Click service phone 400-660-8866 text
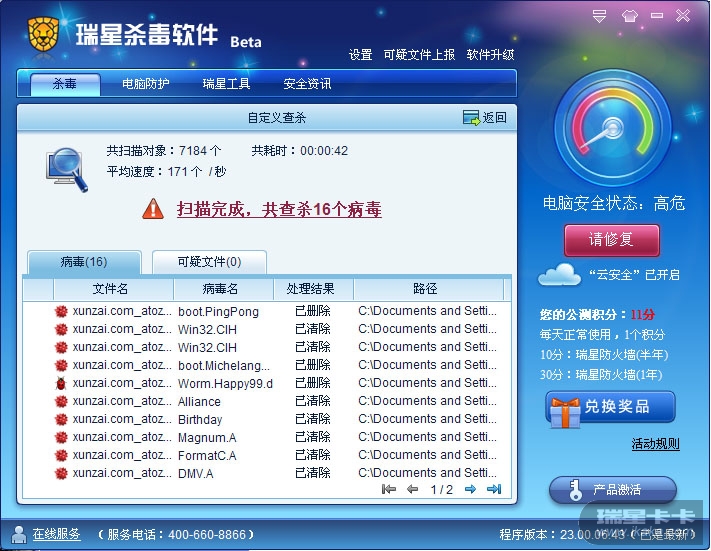Screen dimensions: 711x551 tap(176, 534)
